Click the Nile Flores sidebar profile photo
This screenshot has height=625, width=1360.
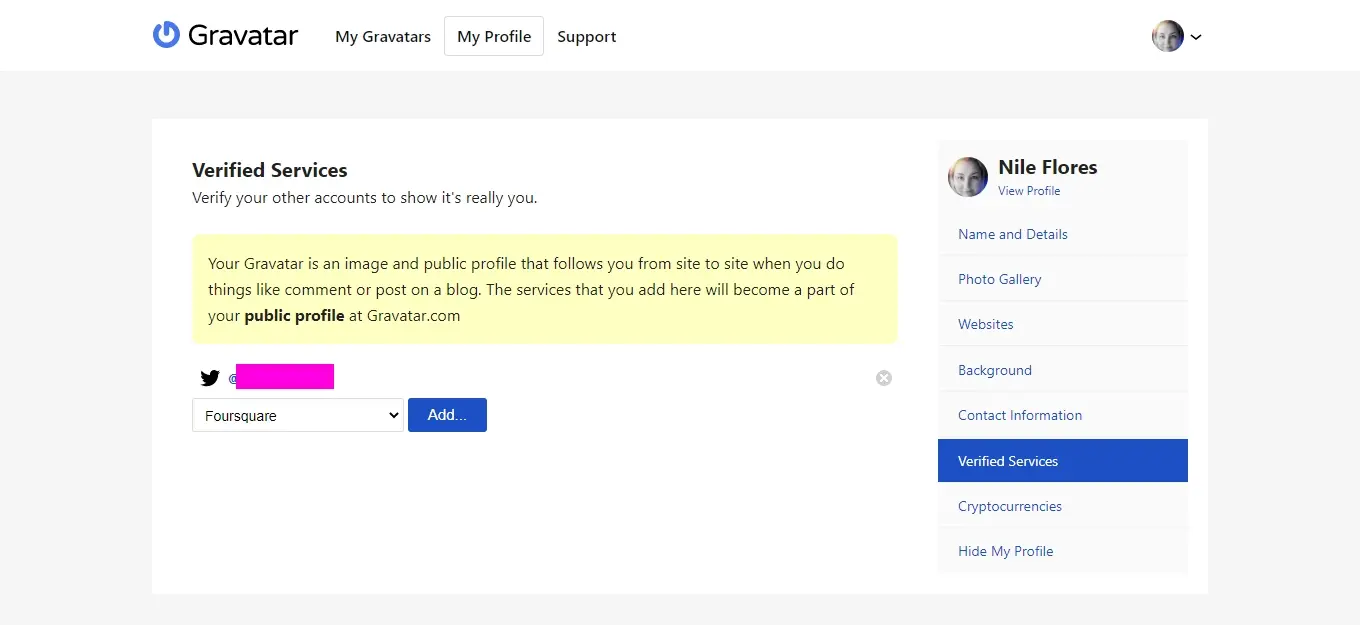click(x=967, y=177)
